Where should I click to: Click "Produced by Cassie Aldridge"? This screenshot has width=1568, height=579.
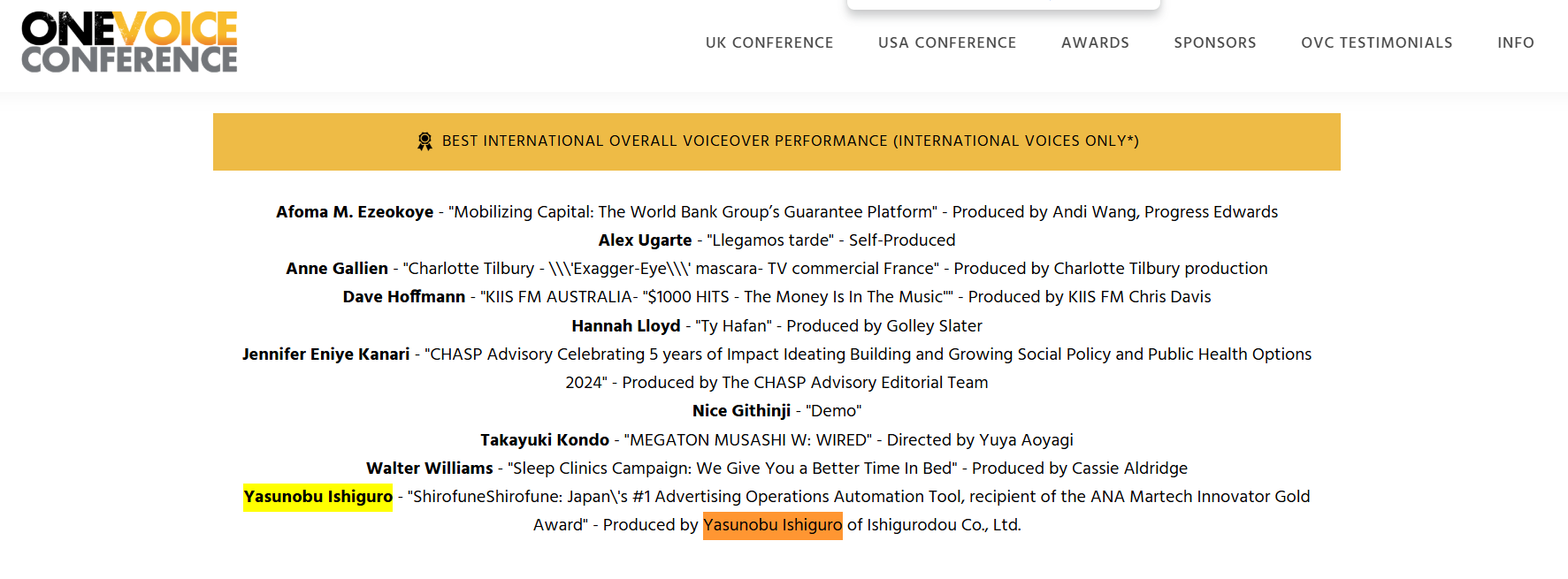tap(1080, 469)
